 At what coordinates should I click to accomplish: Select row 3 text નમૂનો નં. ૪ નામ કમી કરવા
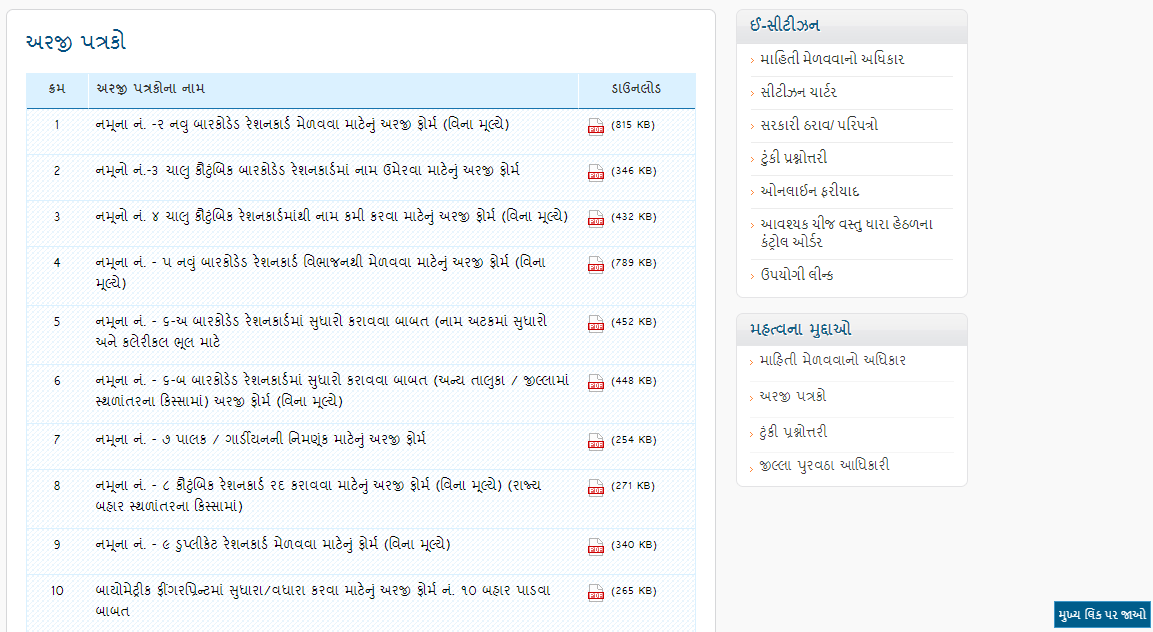332,216
